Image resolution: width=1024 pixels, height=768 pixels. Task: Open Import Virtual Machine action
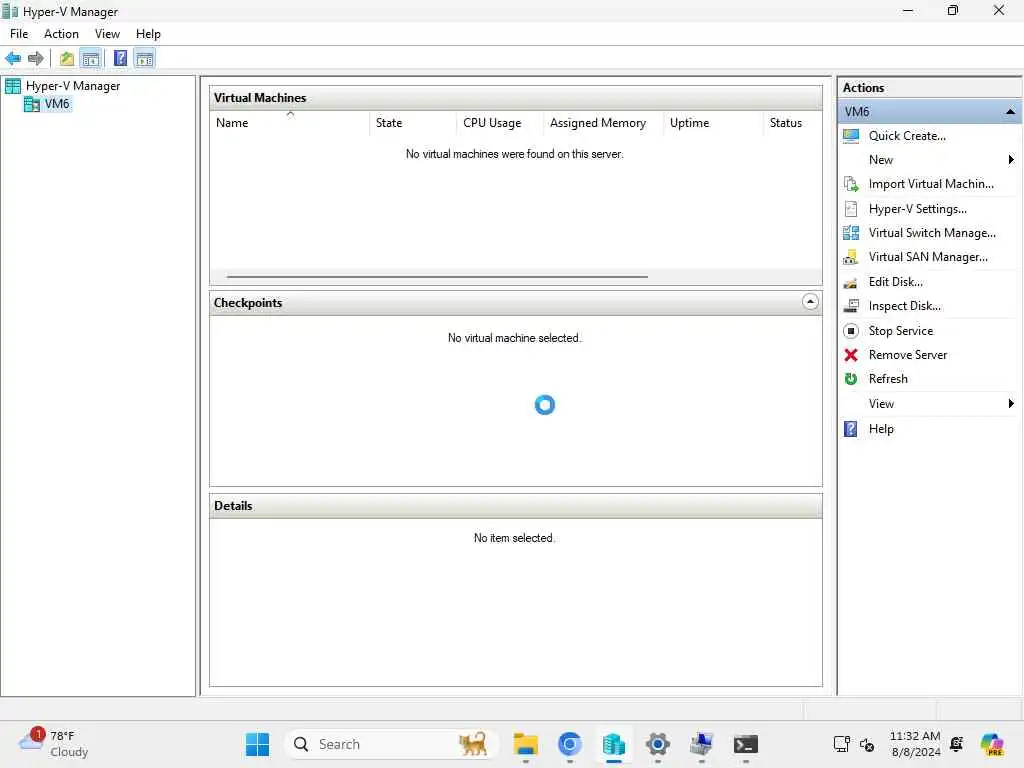coord(929,184)
